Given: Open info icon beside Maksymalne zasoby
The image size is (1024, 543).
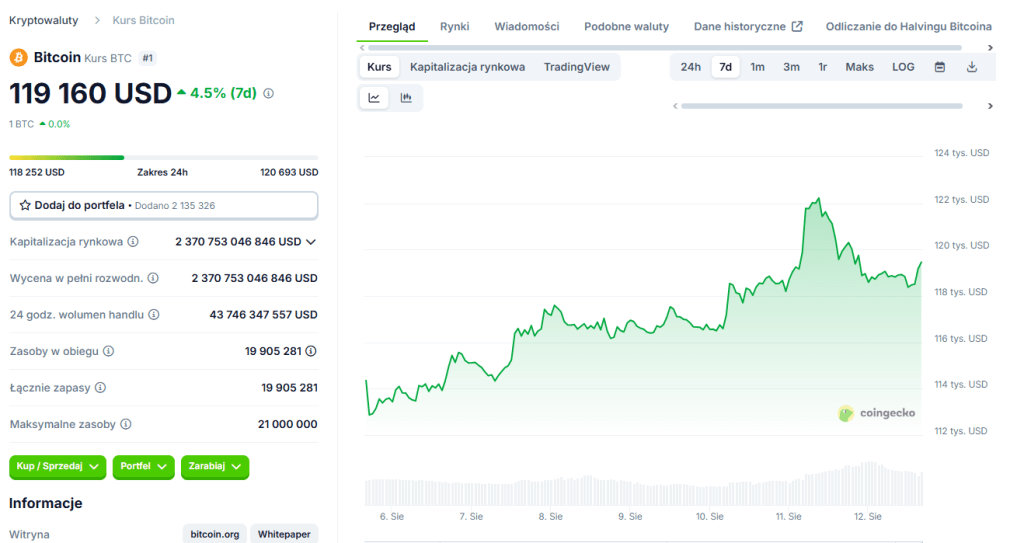Looking at the screenshot, I should [125, 425].
